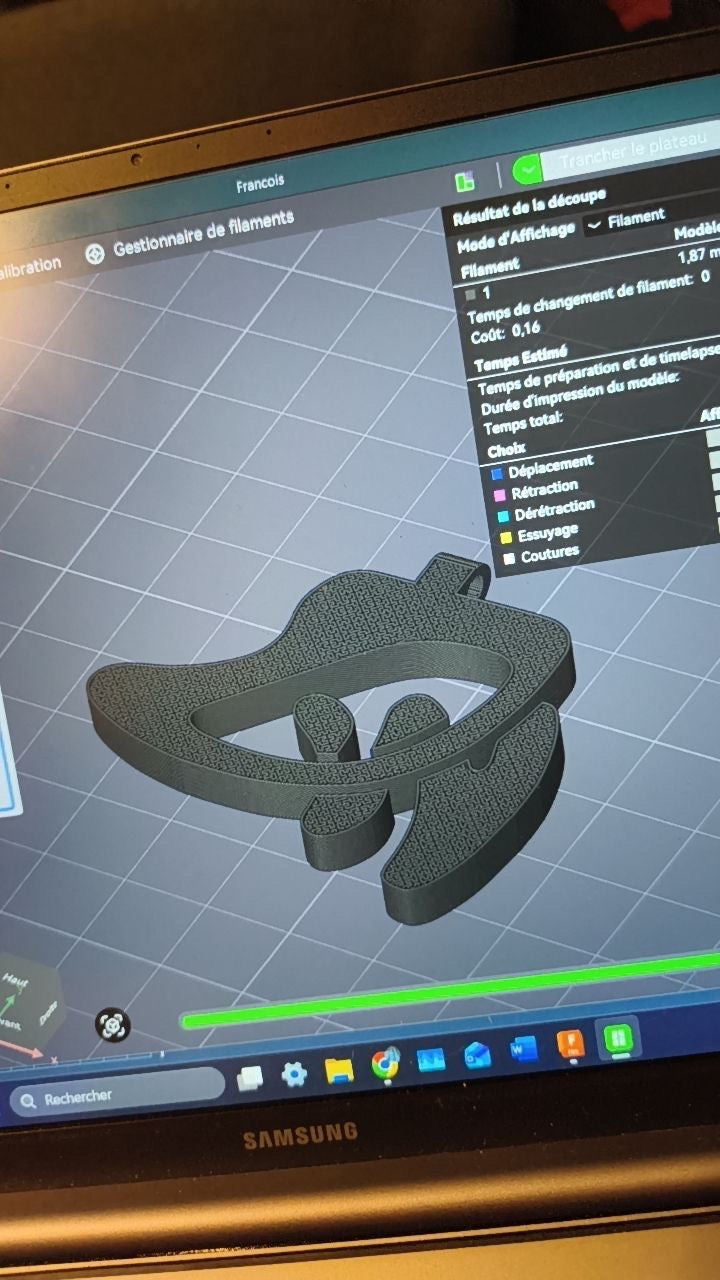
Task: Click Durée d'impression du modèle row
Action: pyautogui.click(x=580, y=393)
